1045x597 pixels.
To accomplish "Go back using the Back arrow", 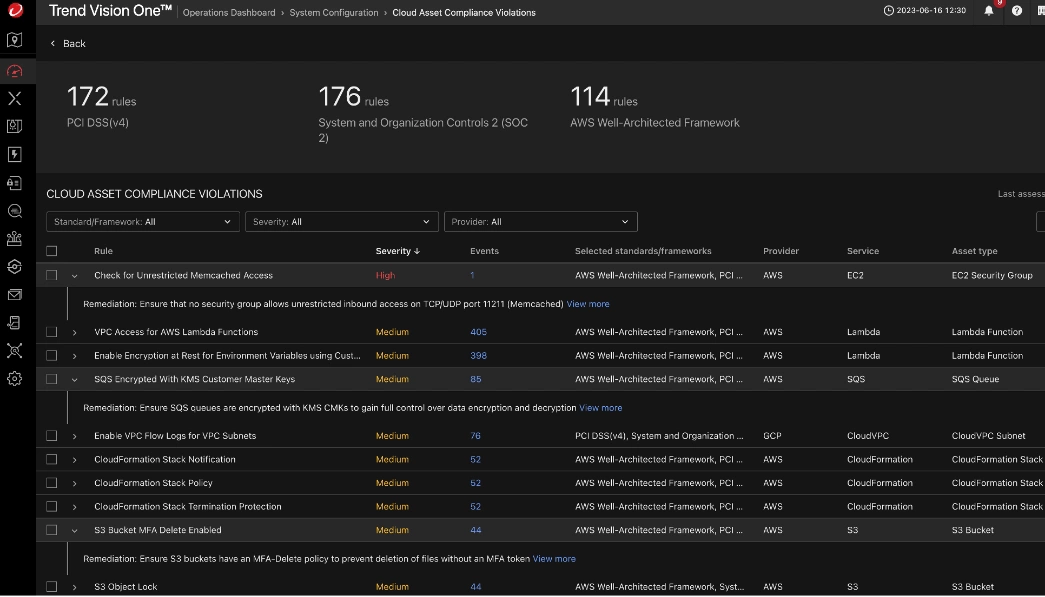I will pos(53,43).
